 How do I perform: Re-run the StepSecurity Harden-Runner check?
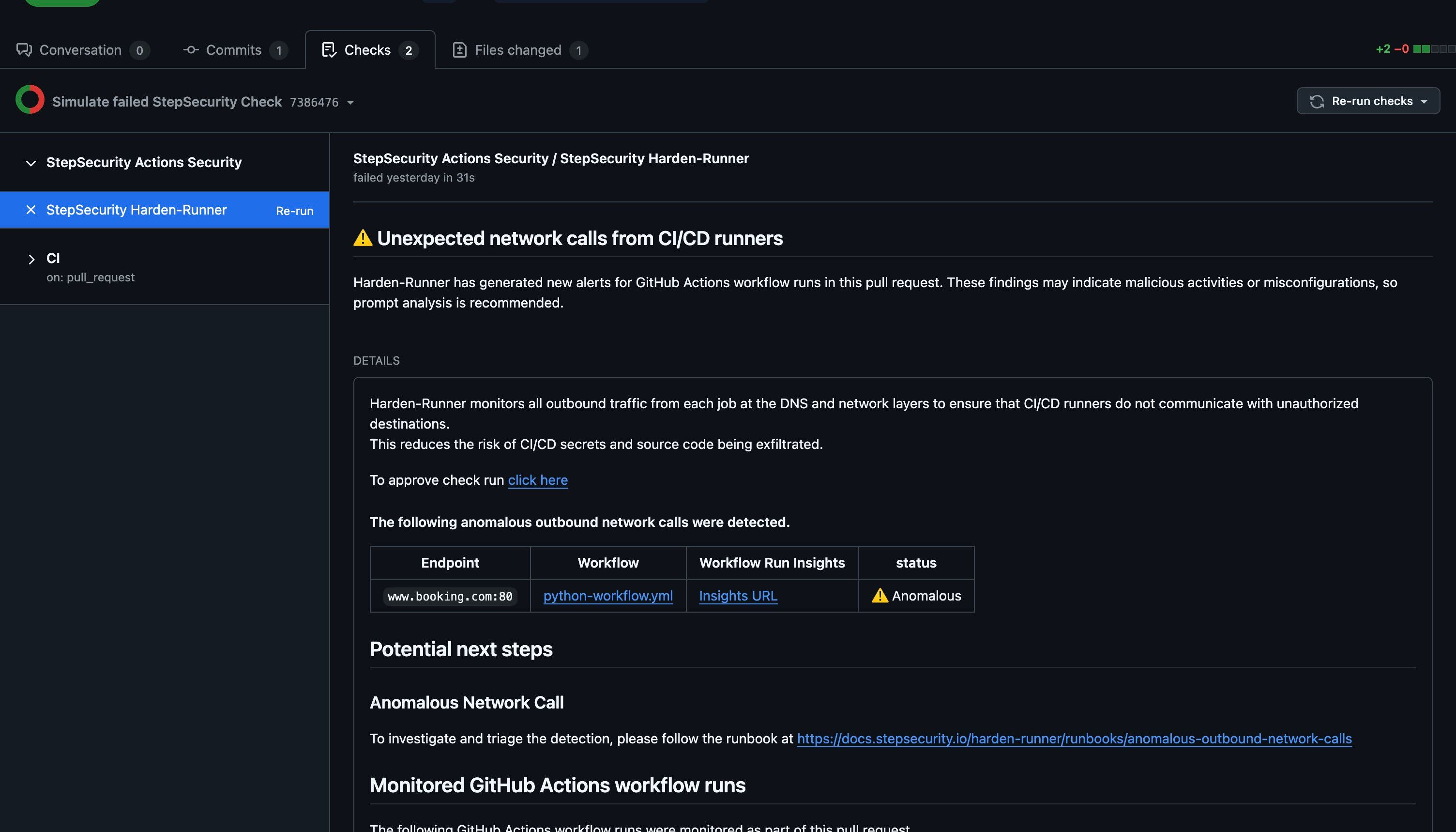click(x=295, y=211)
